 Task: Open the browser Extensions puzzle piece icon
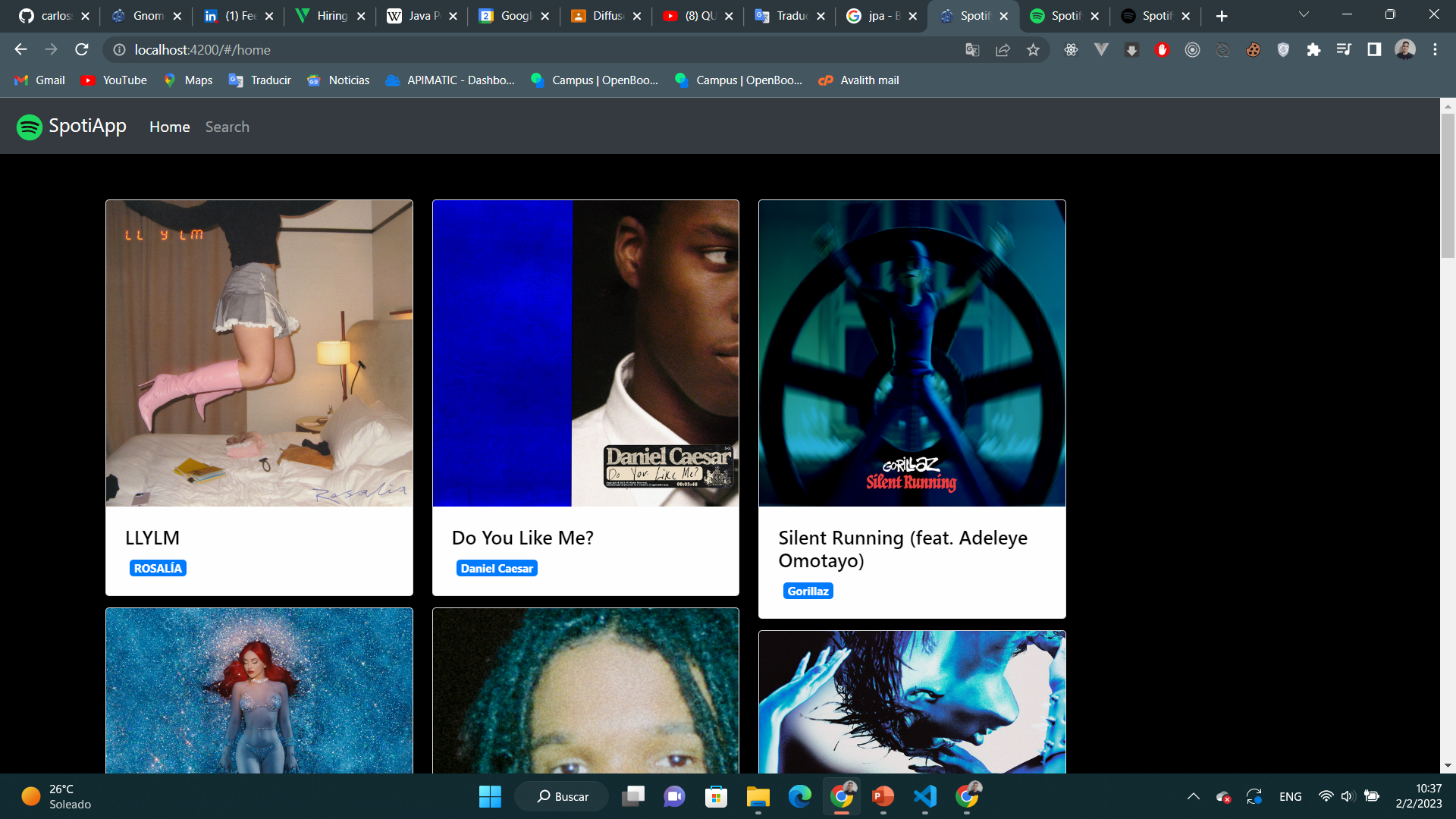[1314, 50]
